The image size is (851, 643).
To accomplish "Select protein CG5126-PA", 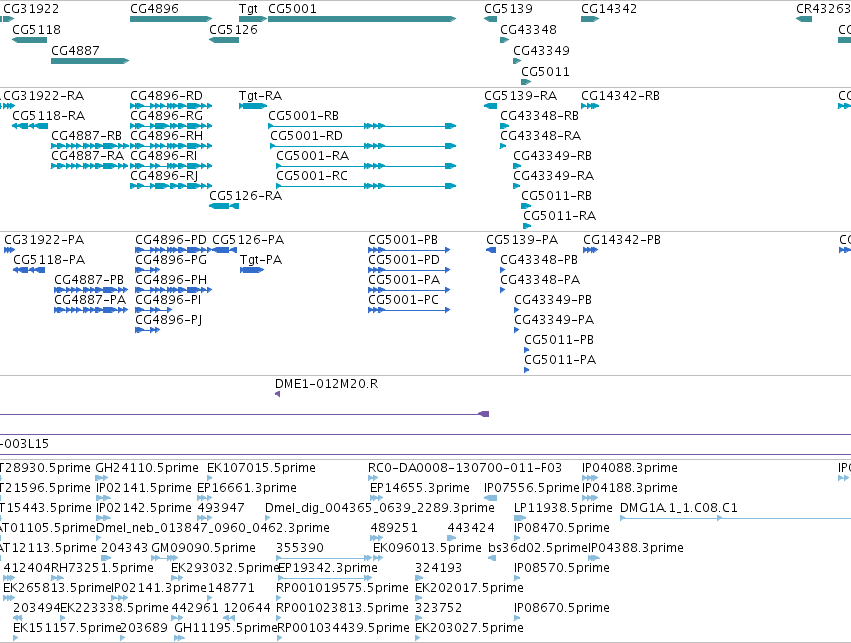I will pos(248,240).
